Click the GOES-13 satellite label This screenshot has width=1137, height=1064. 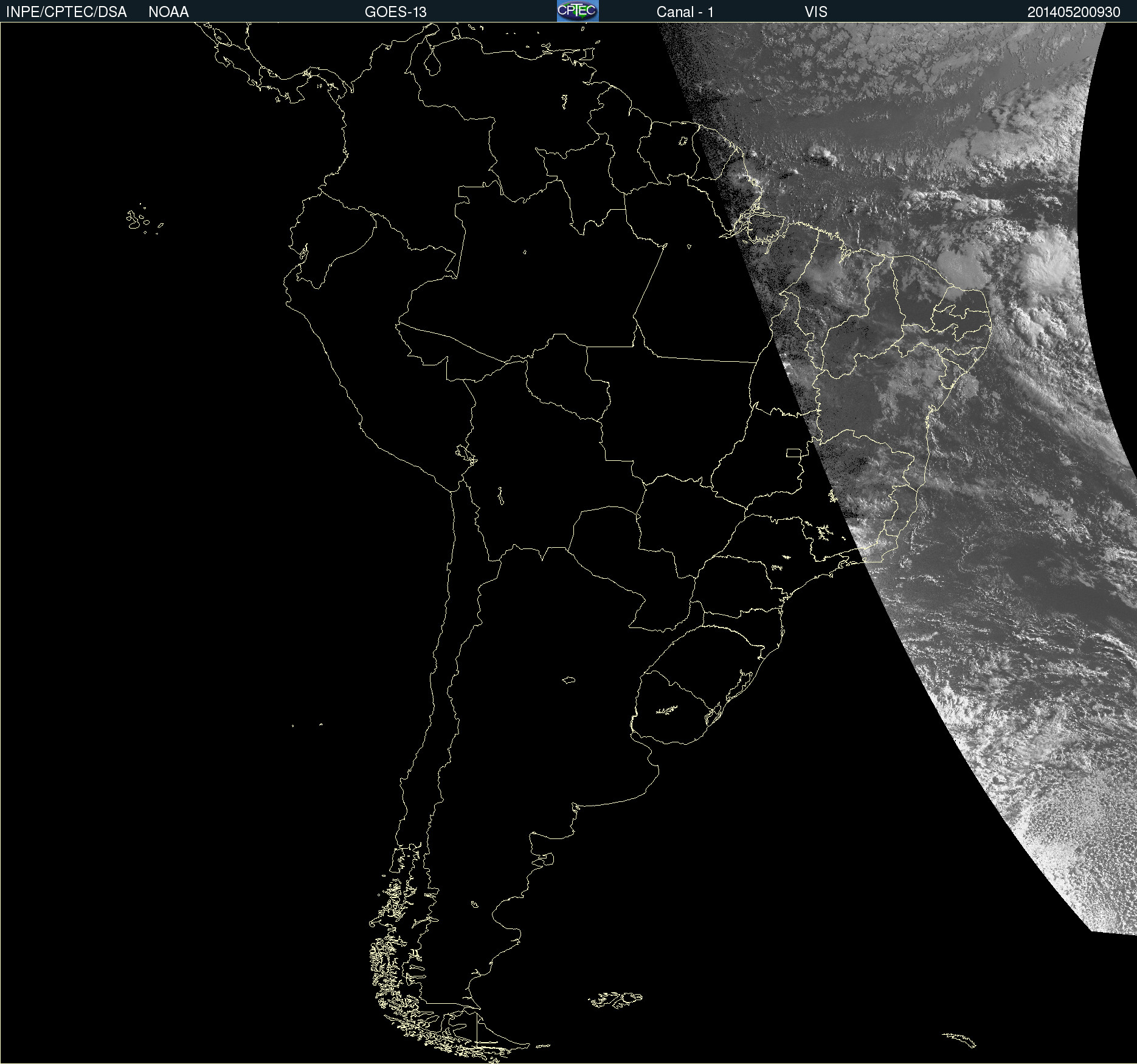click(396, 12)
